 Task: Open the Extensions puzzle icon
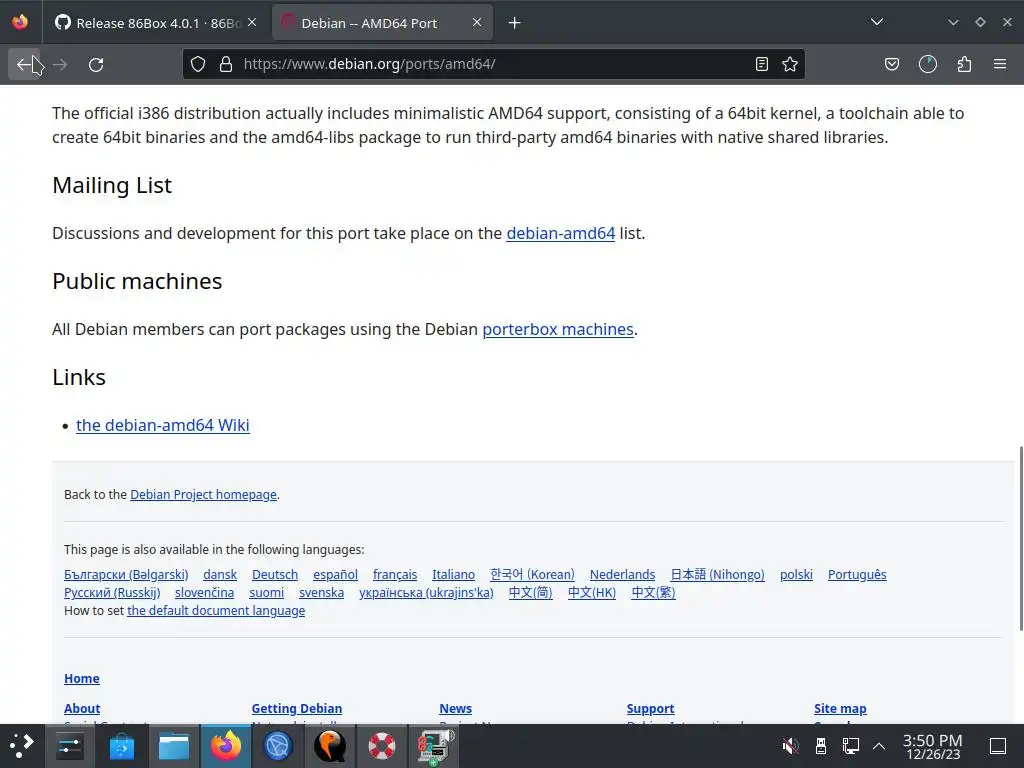click(964, 64)
